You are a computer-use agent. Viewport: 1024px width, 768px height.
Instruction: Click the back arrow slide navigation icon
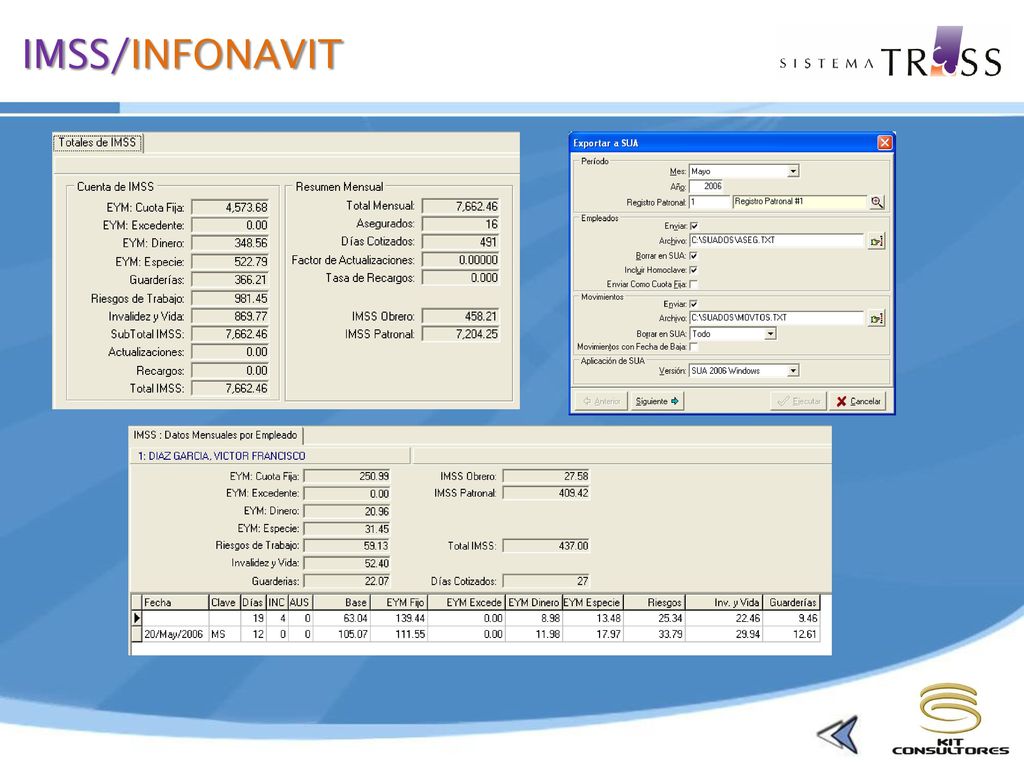tap(837, 734)
